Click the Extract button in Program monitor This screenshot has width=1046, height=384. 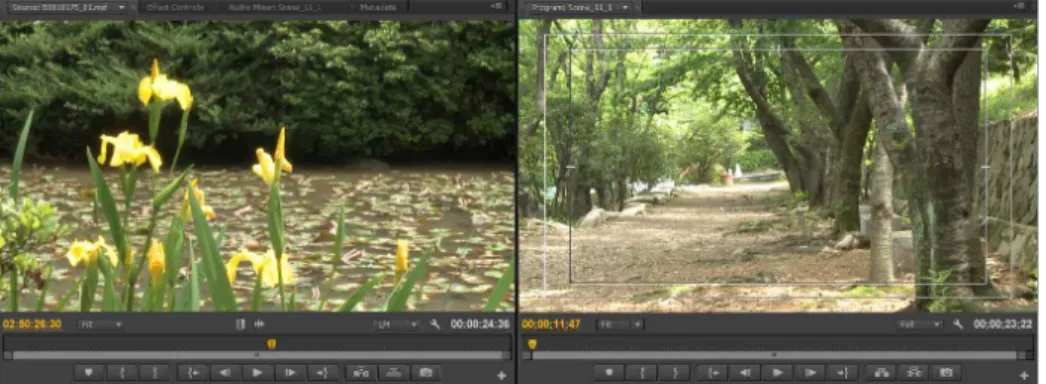click(x=913, y=373)
